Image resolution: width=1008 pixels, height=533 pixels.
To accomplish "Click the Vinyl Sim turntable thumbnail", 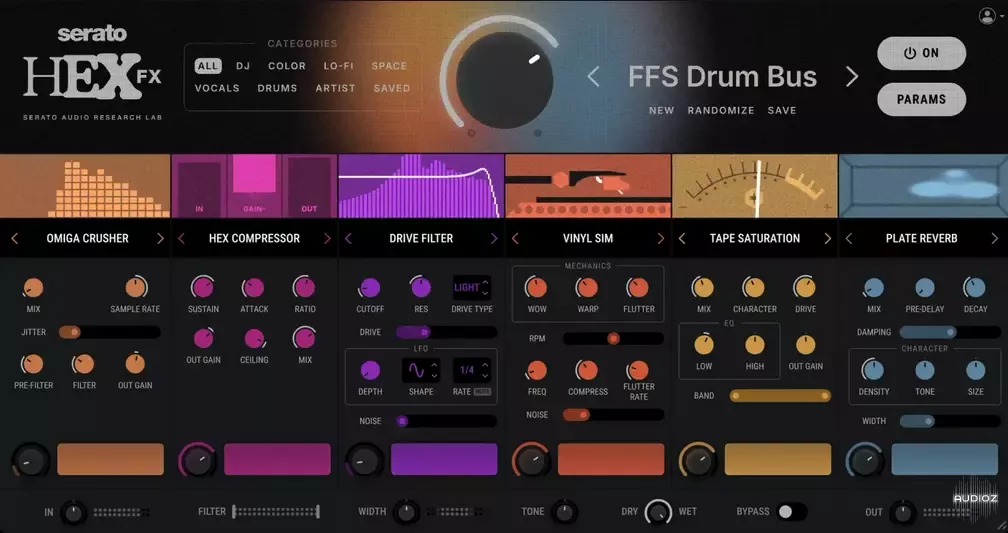I will coord(588,186).
